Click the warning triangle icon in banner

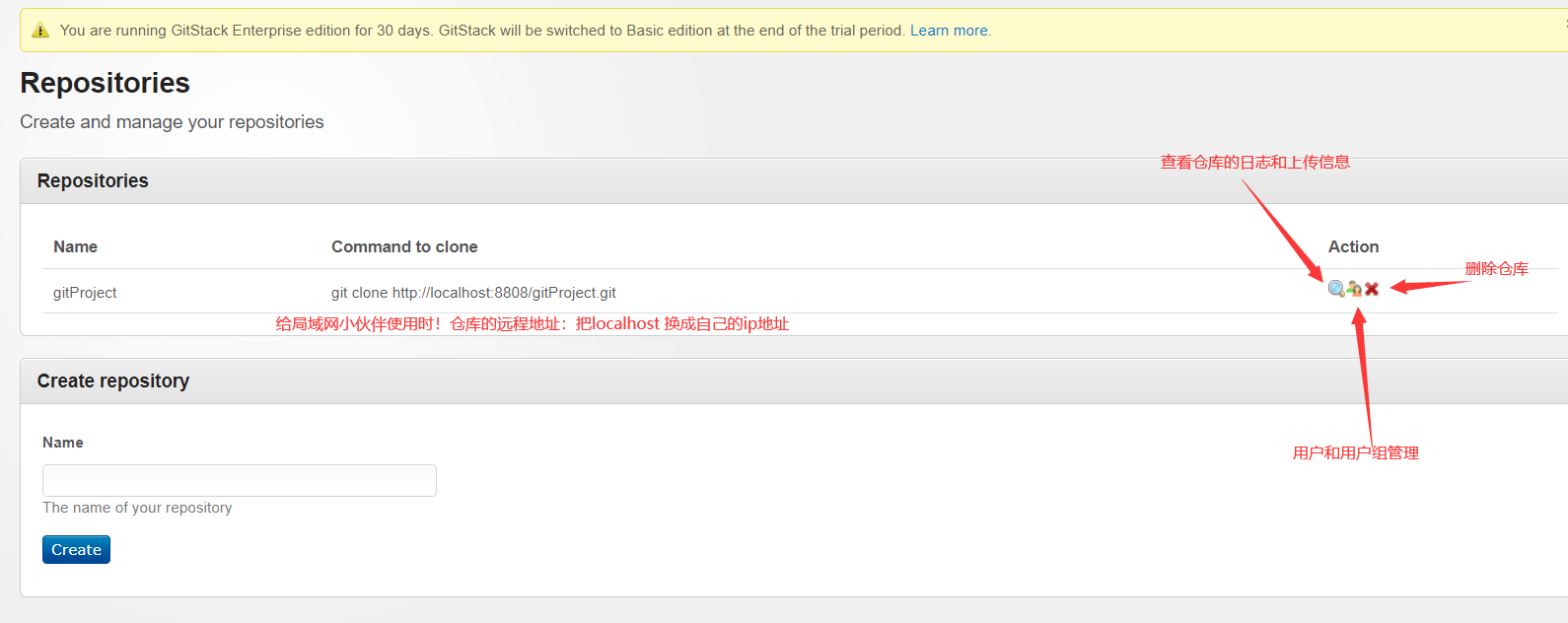pos(40,31)
